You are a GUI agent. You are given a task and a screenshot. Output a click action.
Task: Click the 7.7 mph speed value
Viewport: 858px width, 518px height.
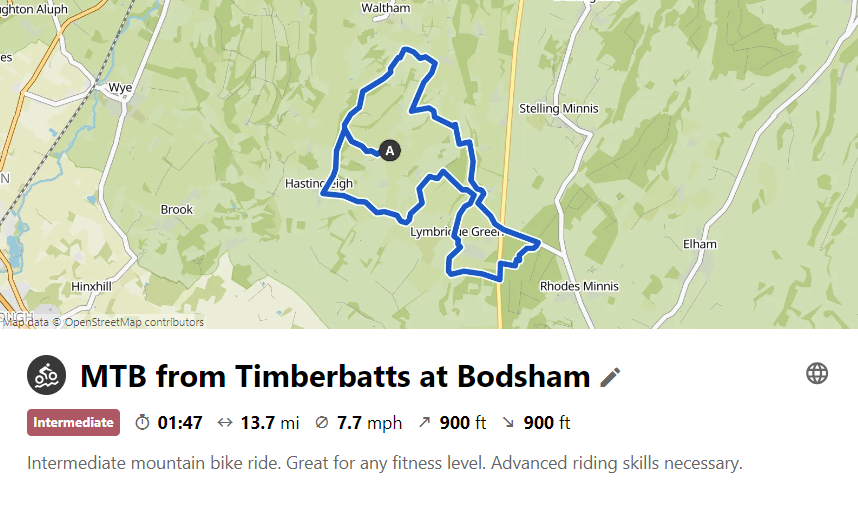point(369,423)
